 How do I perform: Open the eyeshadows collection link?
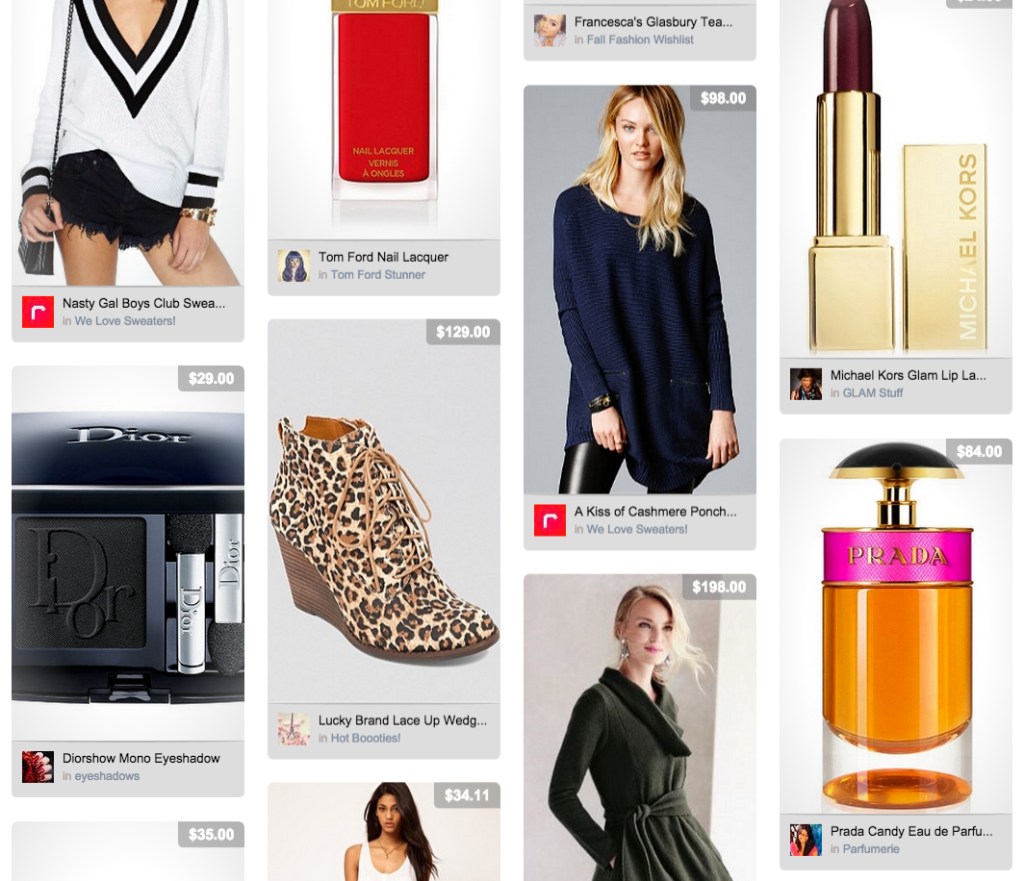point(107,776)
